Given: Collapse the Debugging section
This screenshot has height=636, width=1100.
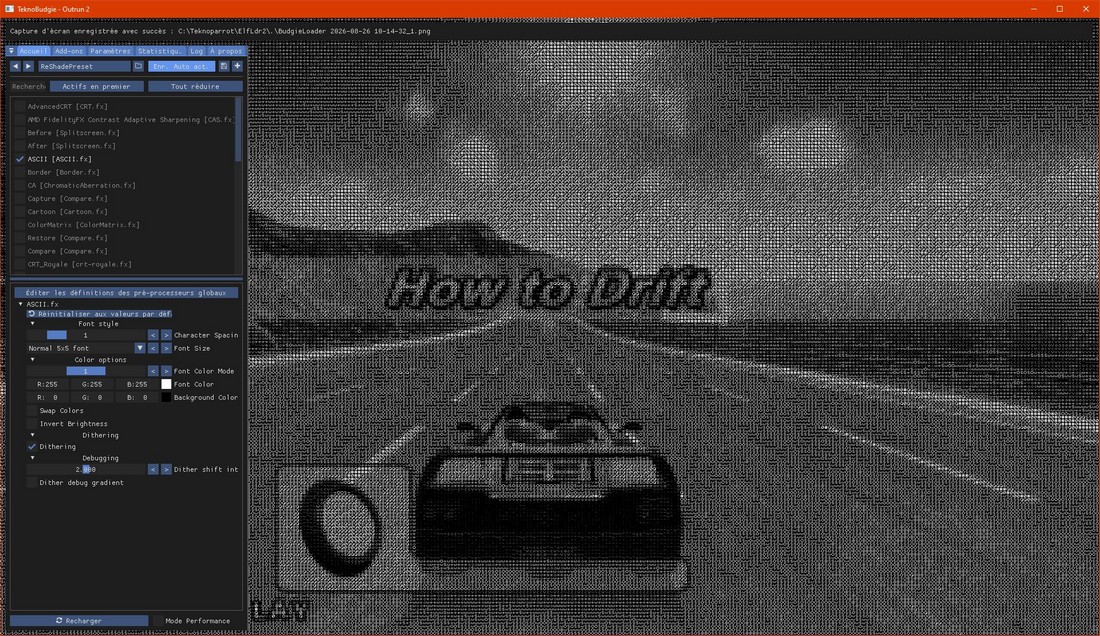Looking at the screenshot, I should pyautogui.click(x=32, y=458).
